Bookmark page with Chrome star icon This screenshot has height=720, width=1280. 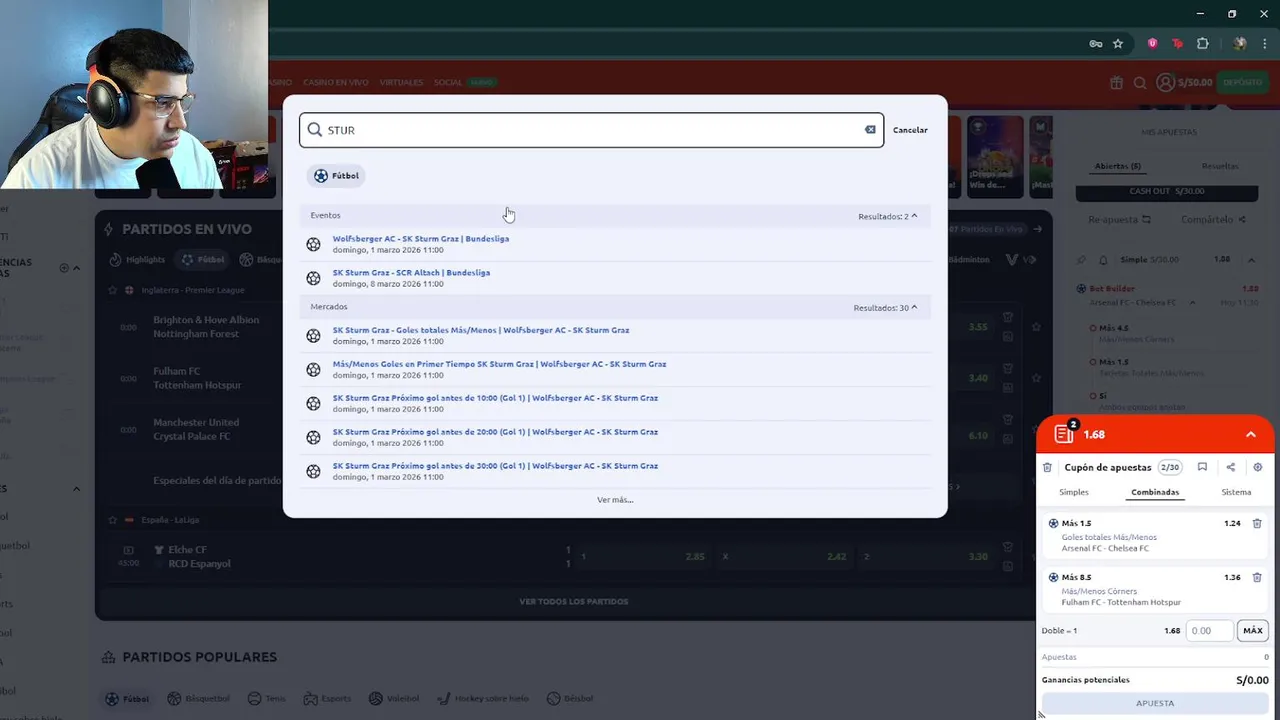click(x=1118, y=44)
